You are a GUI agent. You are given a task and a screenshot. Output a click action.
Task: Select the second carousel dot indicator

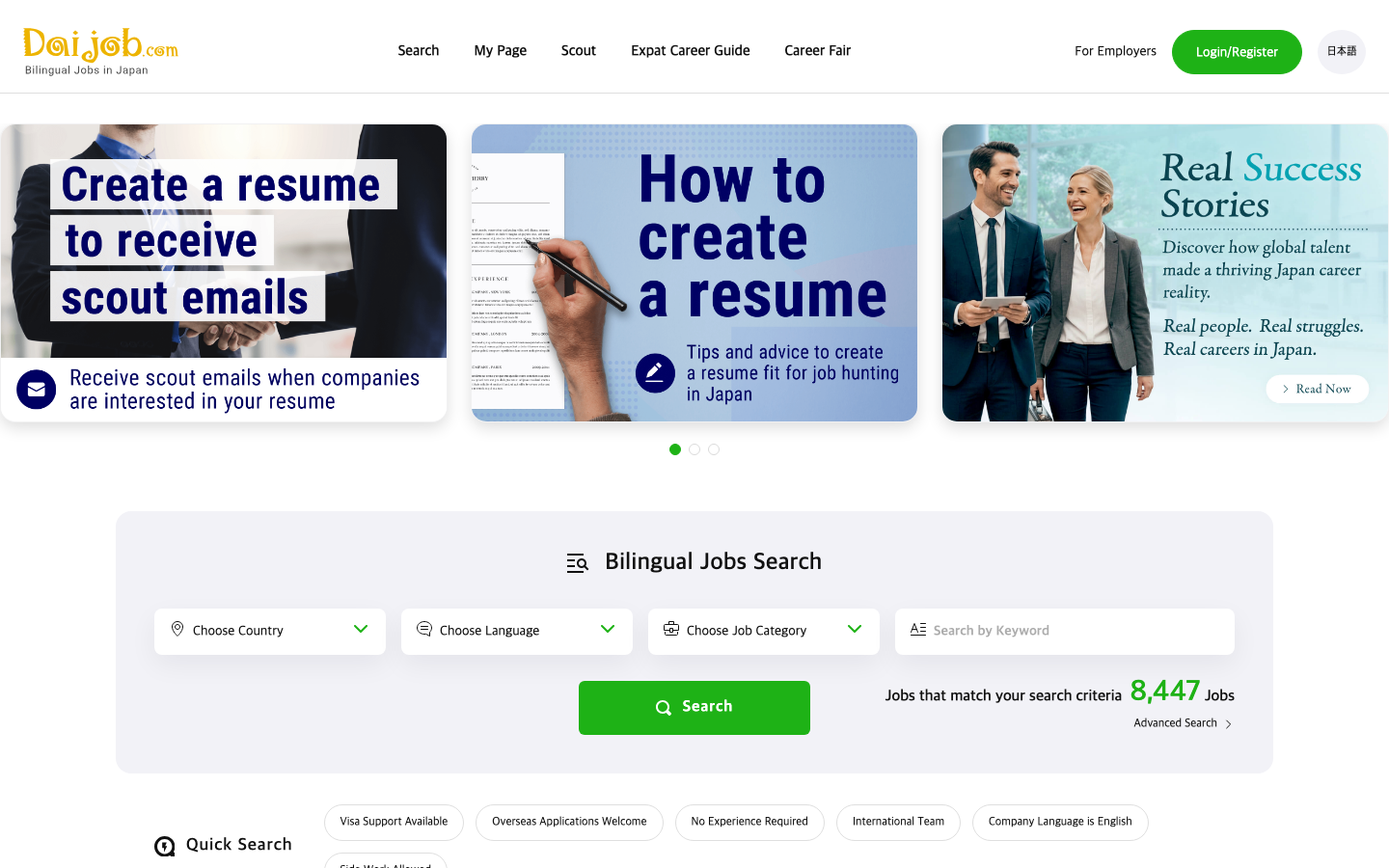(694, 449)
